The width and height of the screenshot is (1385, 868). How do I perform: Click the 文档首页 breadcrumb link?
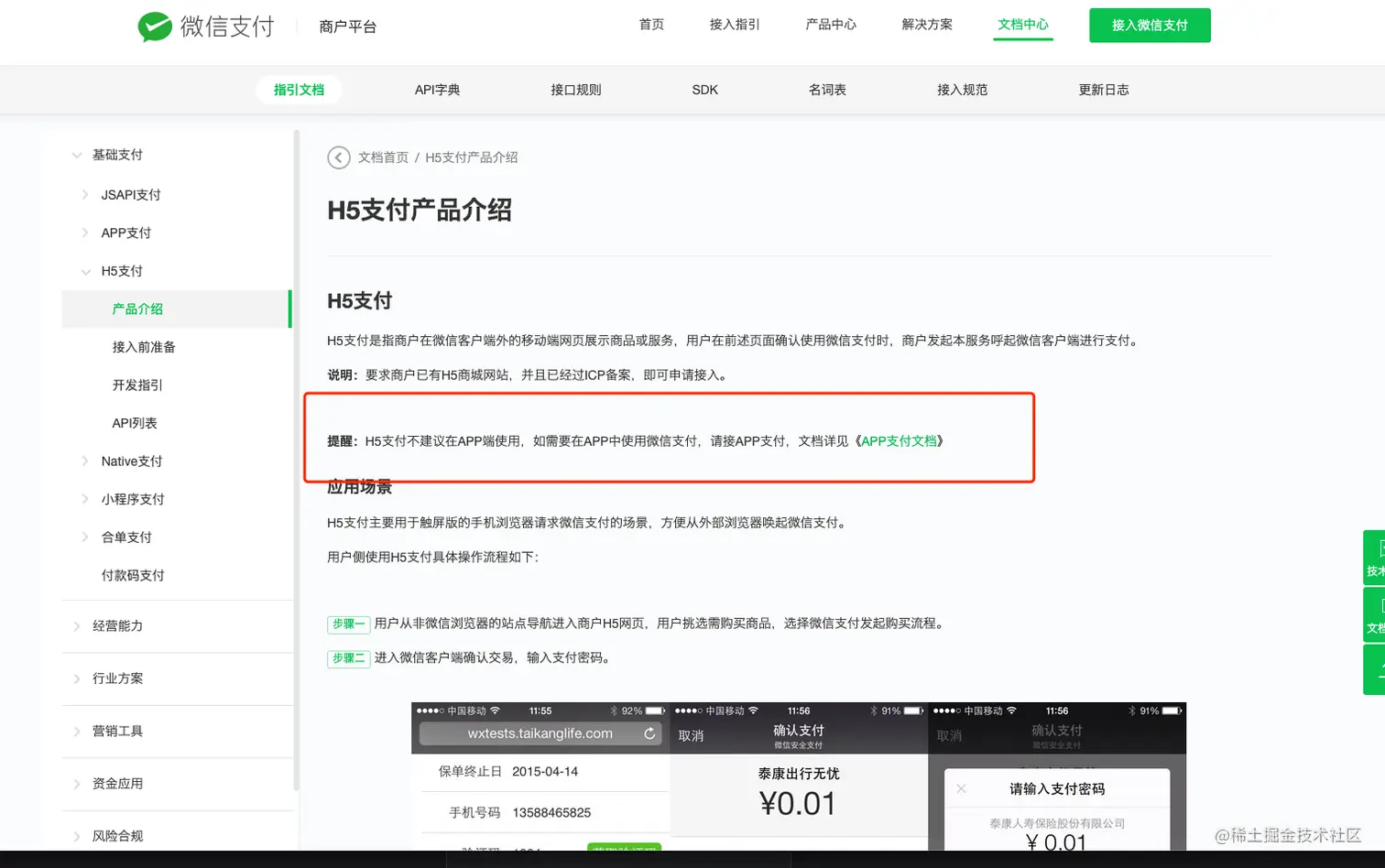[383, 157]
